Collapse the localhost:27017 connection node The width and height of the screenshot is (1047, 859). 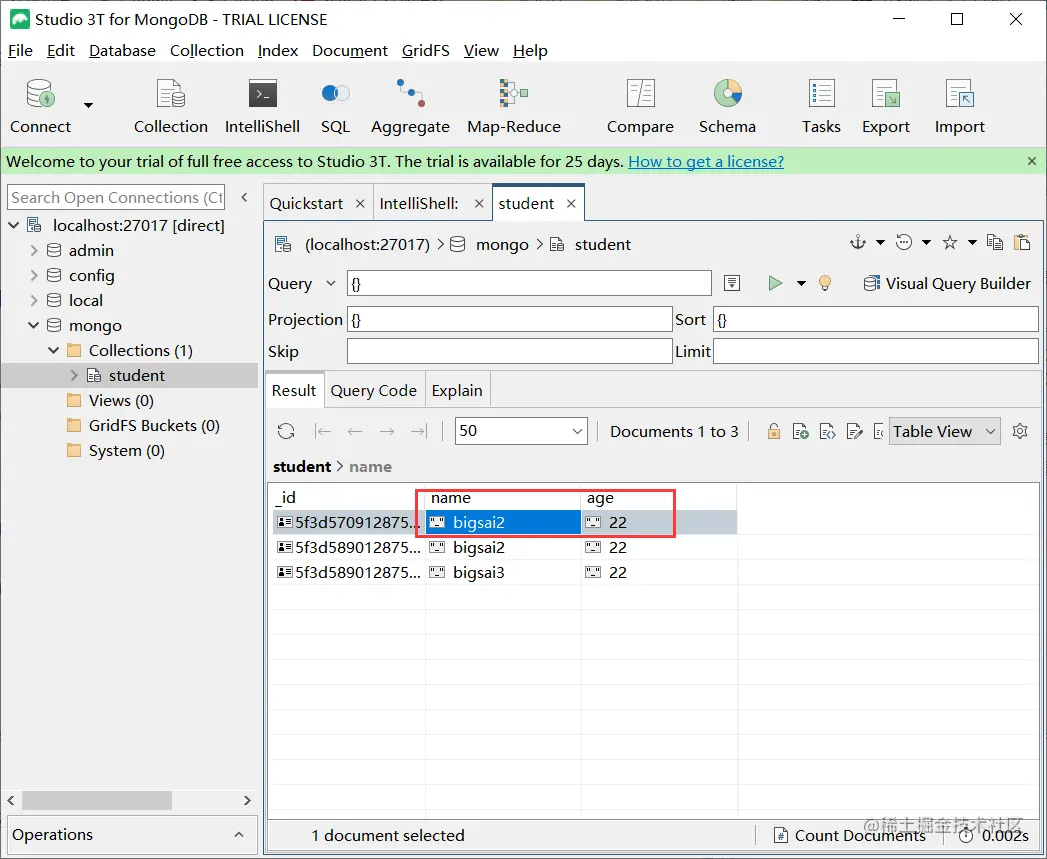(13, 225)
